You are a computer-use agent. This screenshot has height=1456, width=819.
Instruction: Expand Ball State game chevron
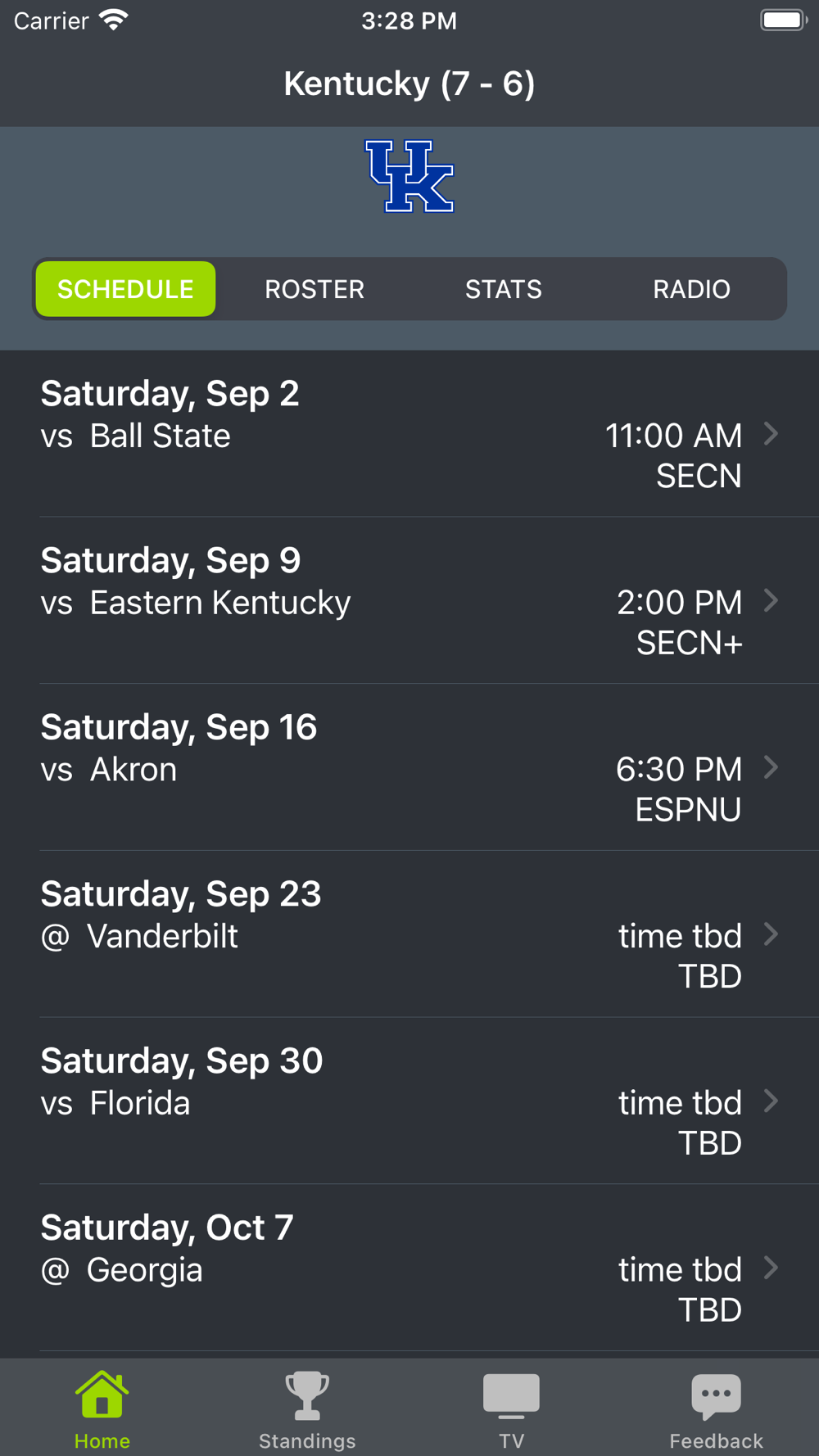coord(771,434)
